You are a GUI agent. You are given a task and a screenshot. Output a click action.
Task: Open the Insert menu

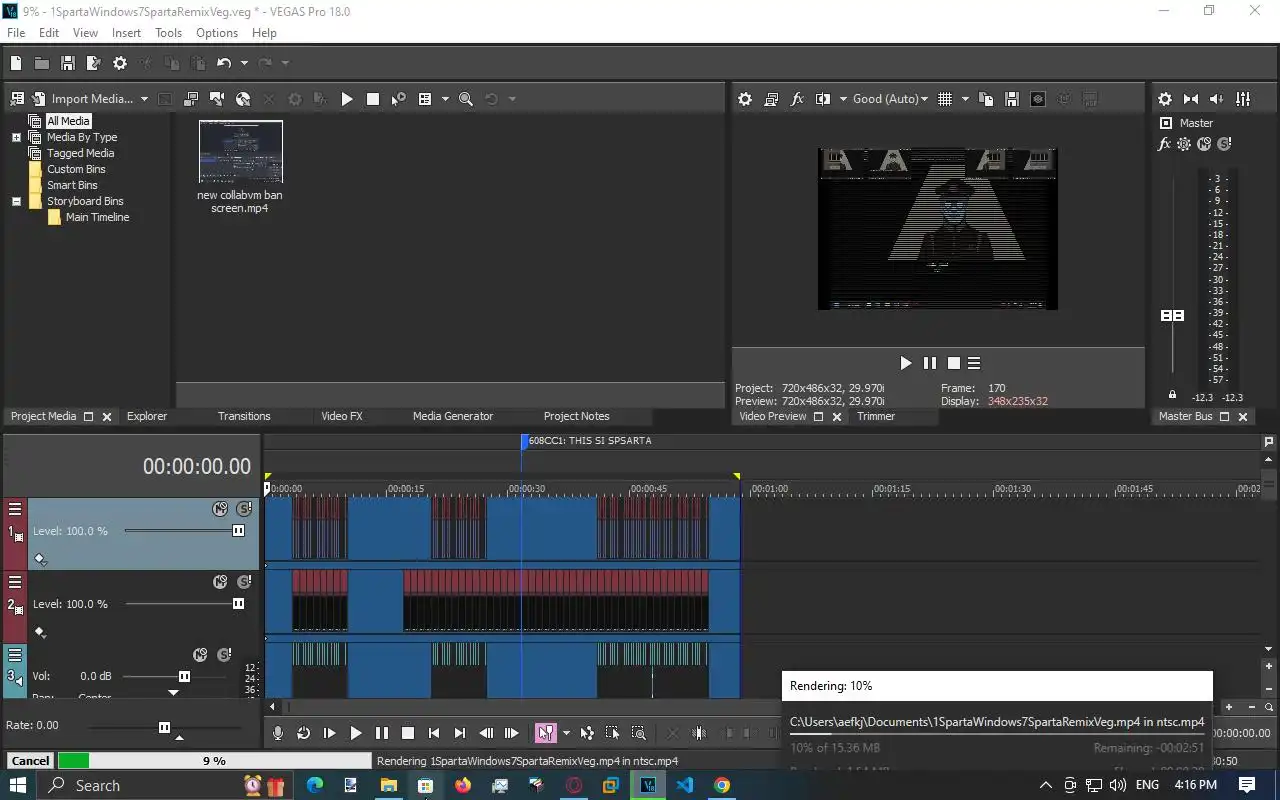[x=126, y=33]
